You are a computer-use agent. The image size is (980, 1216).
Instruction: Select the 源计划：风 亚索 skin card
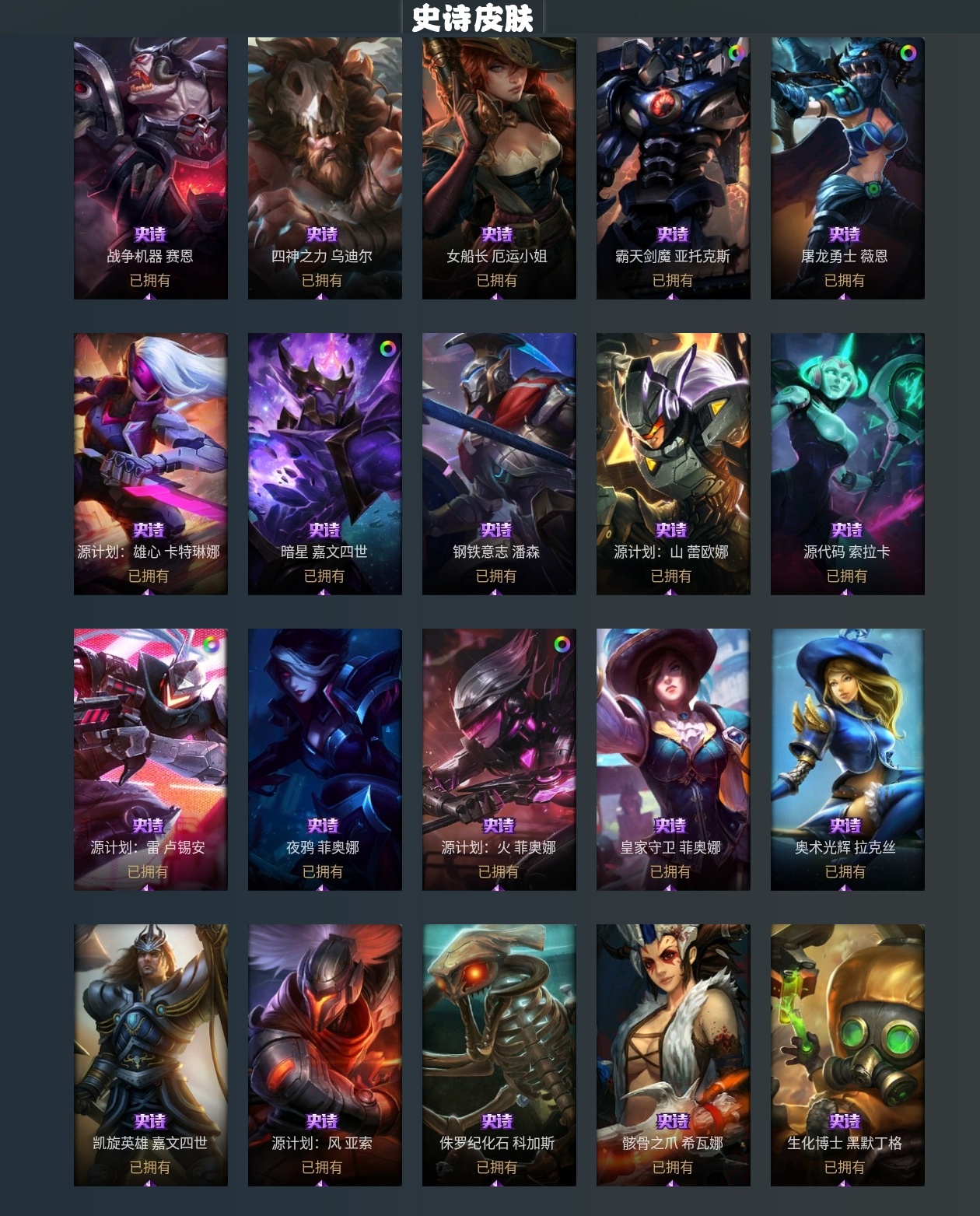click(325, 1055)
